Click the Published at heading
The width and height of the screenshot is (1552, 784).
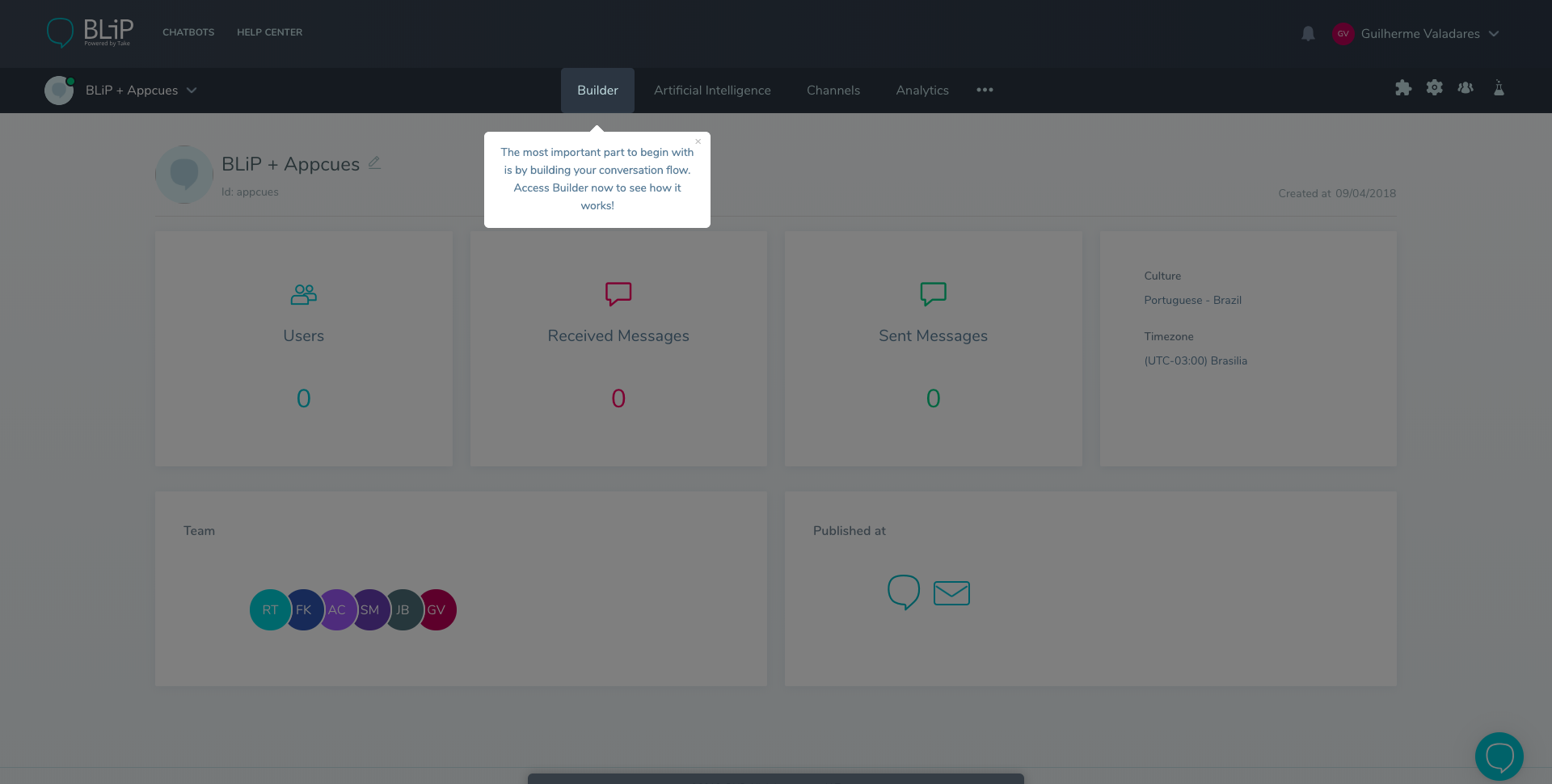(850, 531)
